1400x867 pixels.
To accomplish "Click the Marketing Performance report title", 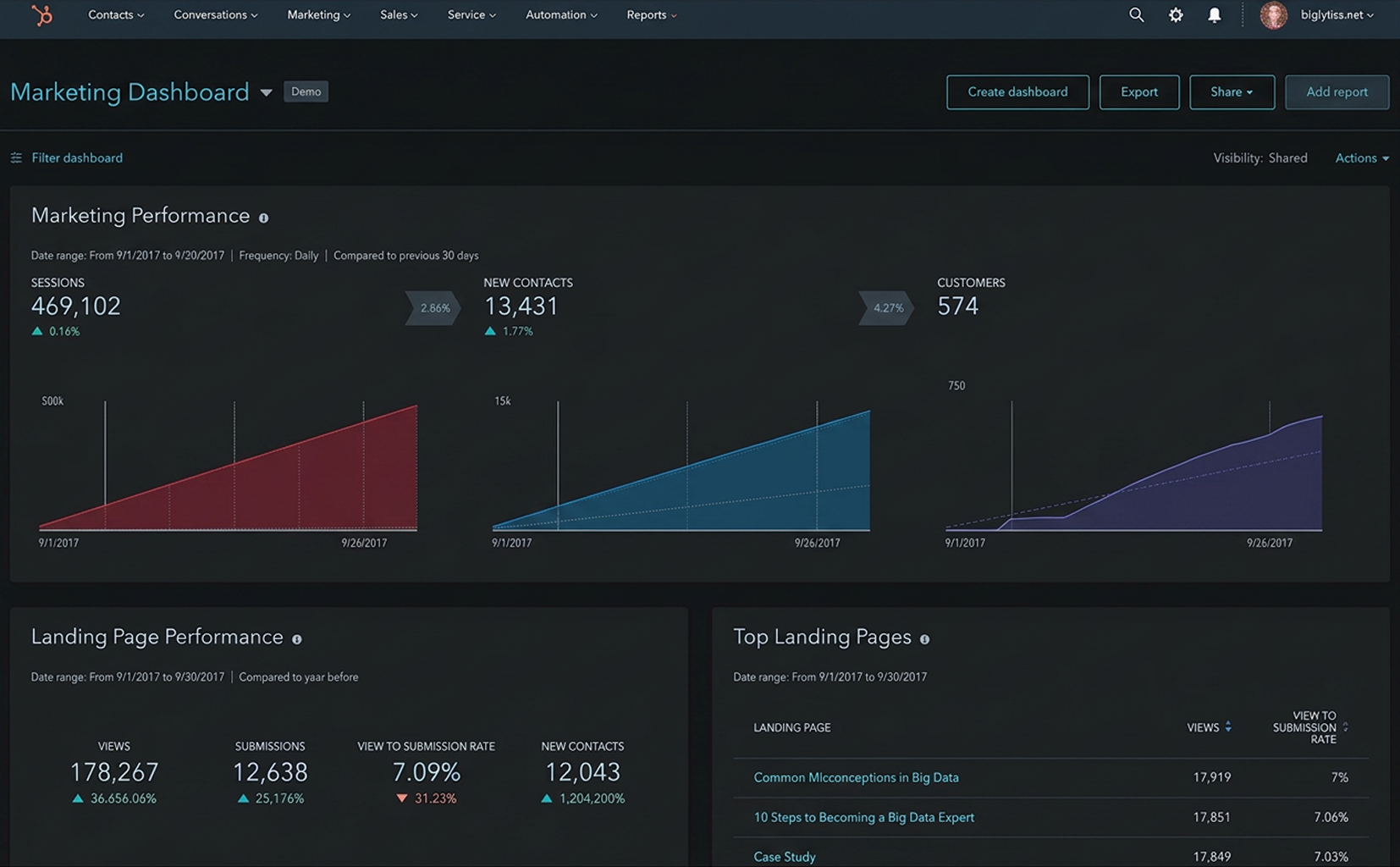I will [141, 216].
